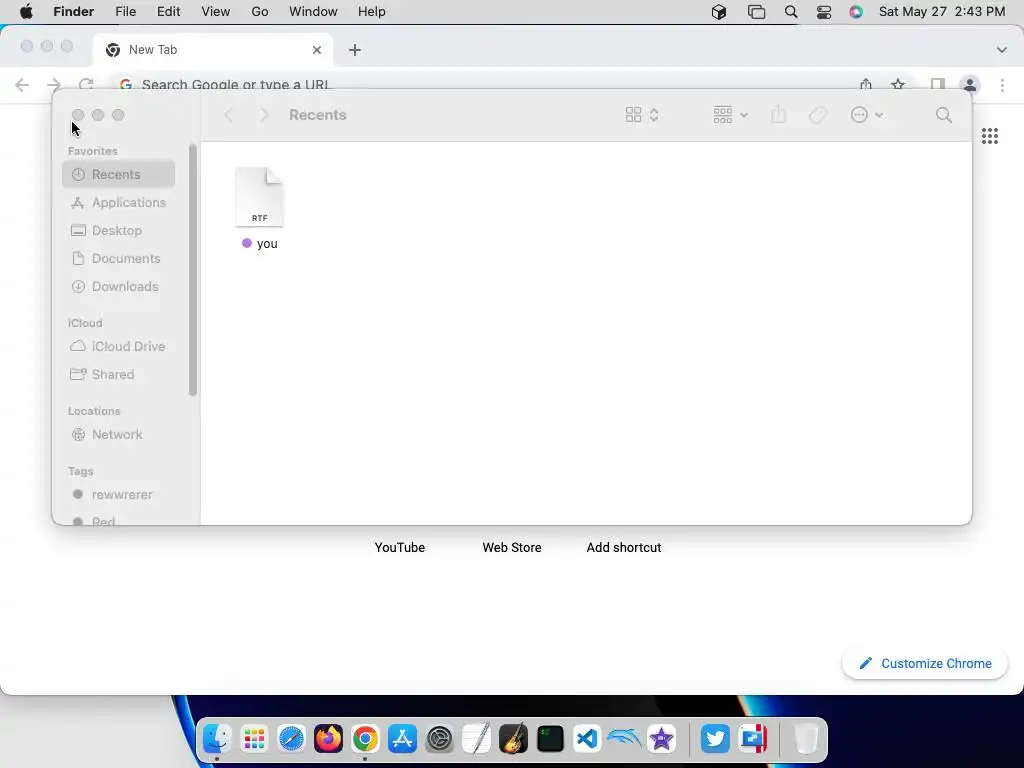Click the Siri icon in the menu bar
Screen dimensions: 1024x768
coord(856,12)
